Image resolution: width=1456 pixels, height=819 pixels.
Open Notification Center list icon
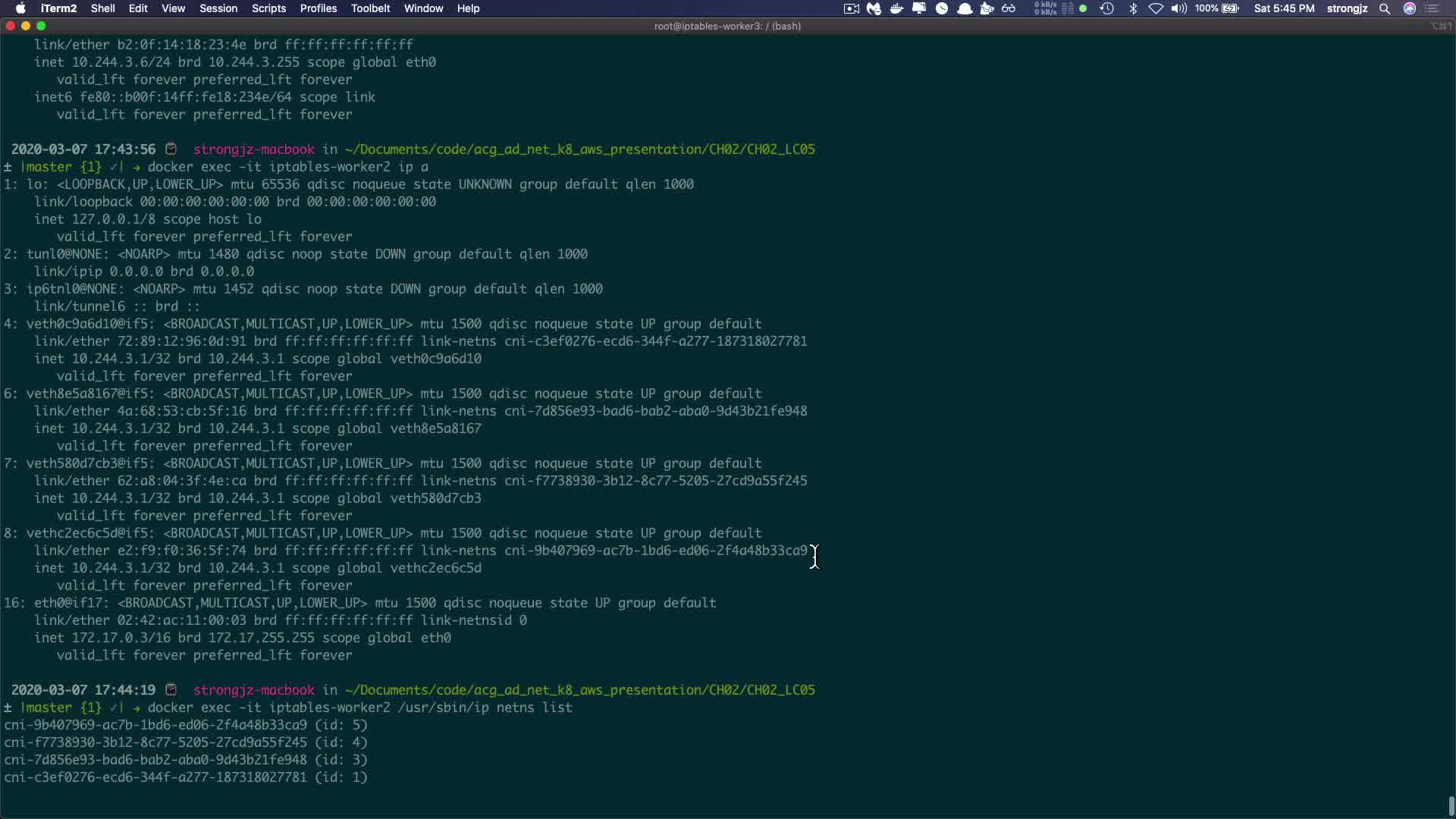point(1432,8)
